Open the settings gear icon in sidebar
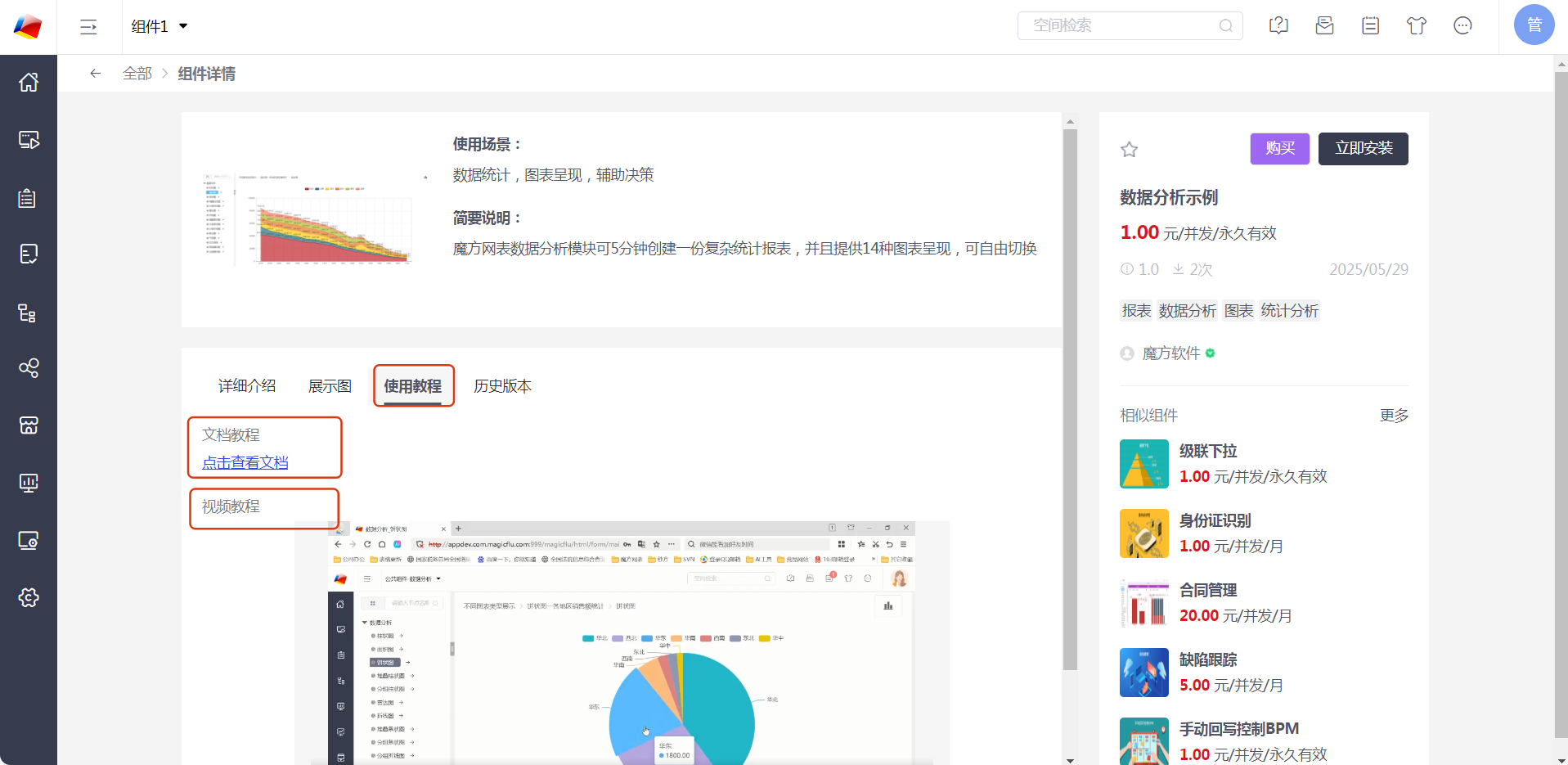Image resolution: width=1568 pixels, height=765 pixels. tap(29, 597)
